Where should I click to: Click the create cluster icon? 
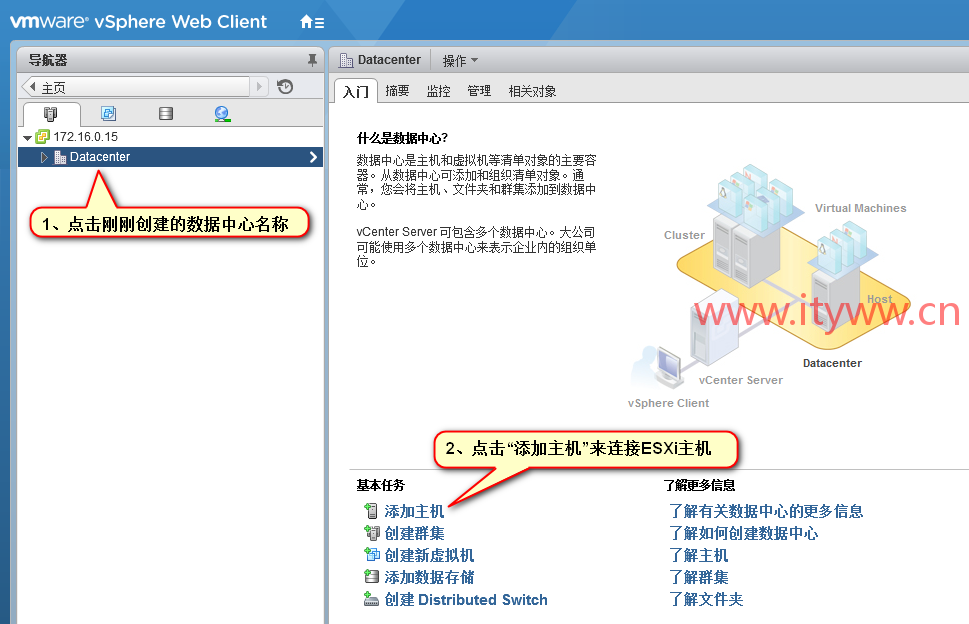coord(371,533)
